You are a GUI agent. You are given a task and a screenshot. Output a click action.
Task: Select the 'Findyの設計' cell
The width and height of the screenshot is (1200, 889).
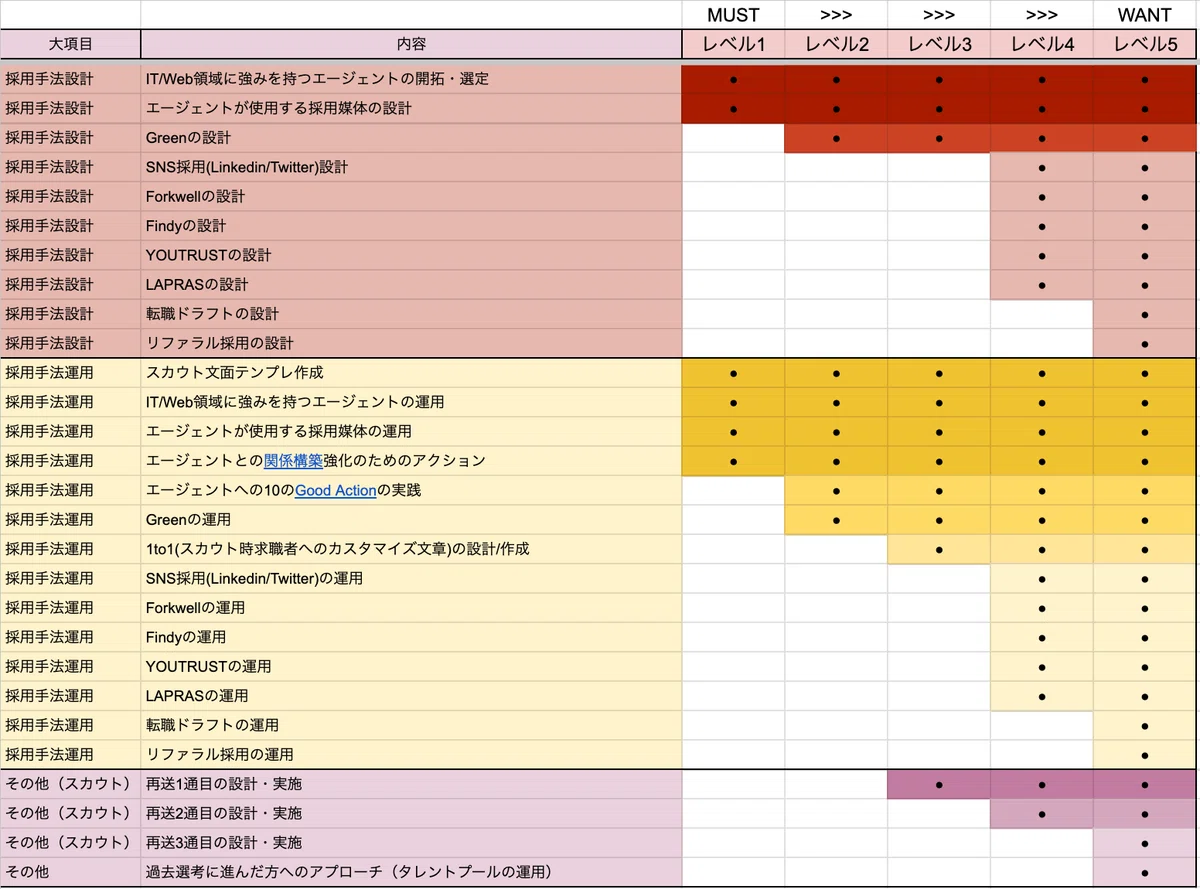click(411, 226)
